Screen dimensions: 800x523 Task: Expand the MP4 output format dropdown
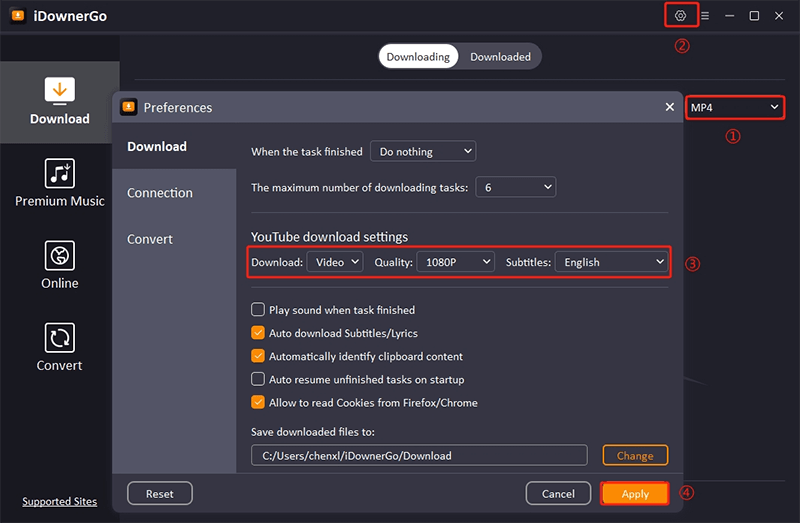[x=734, y=107]
